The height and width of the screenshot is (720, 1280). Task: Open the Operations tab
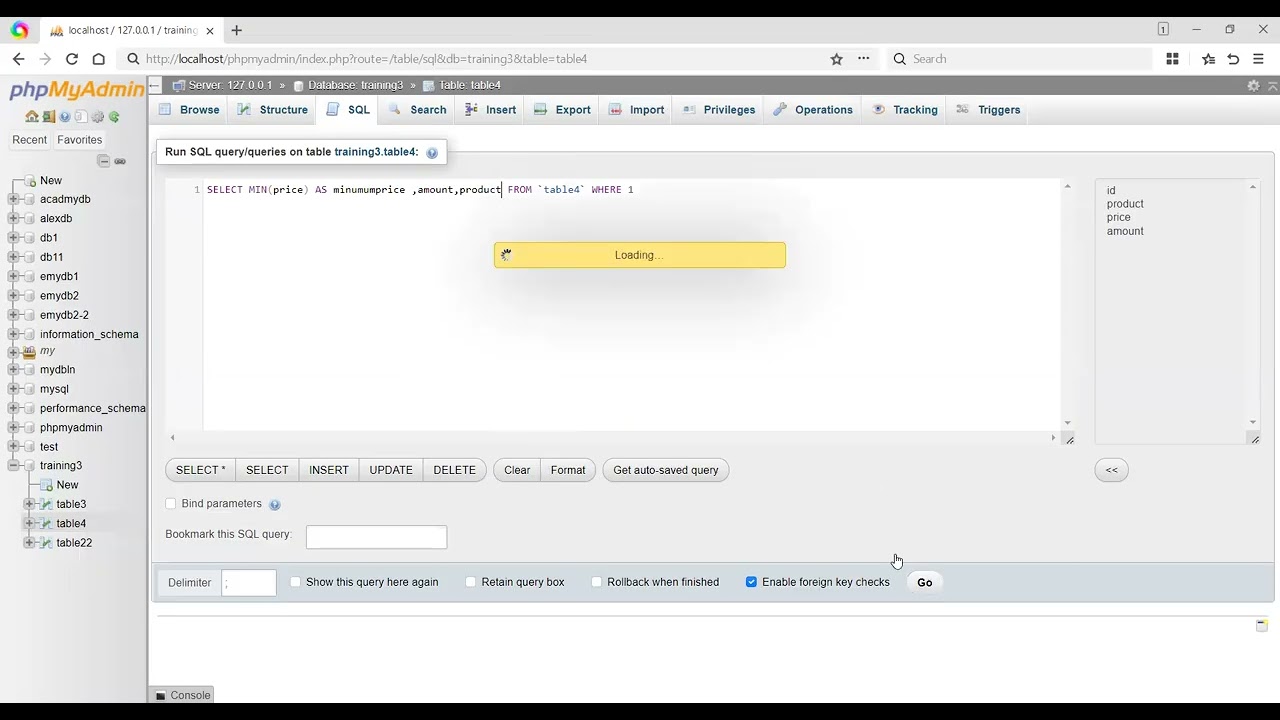coord(813,110)
